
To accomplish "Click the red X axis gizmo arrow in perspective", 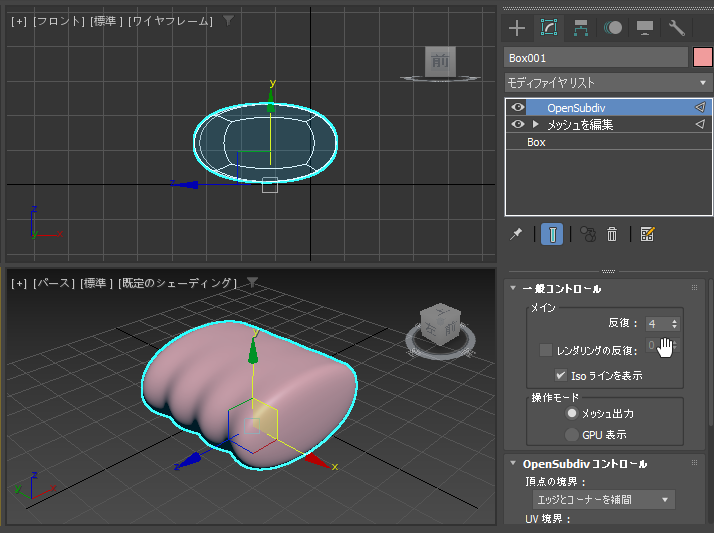I will [x=318, y=461].
